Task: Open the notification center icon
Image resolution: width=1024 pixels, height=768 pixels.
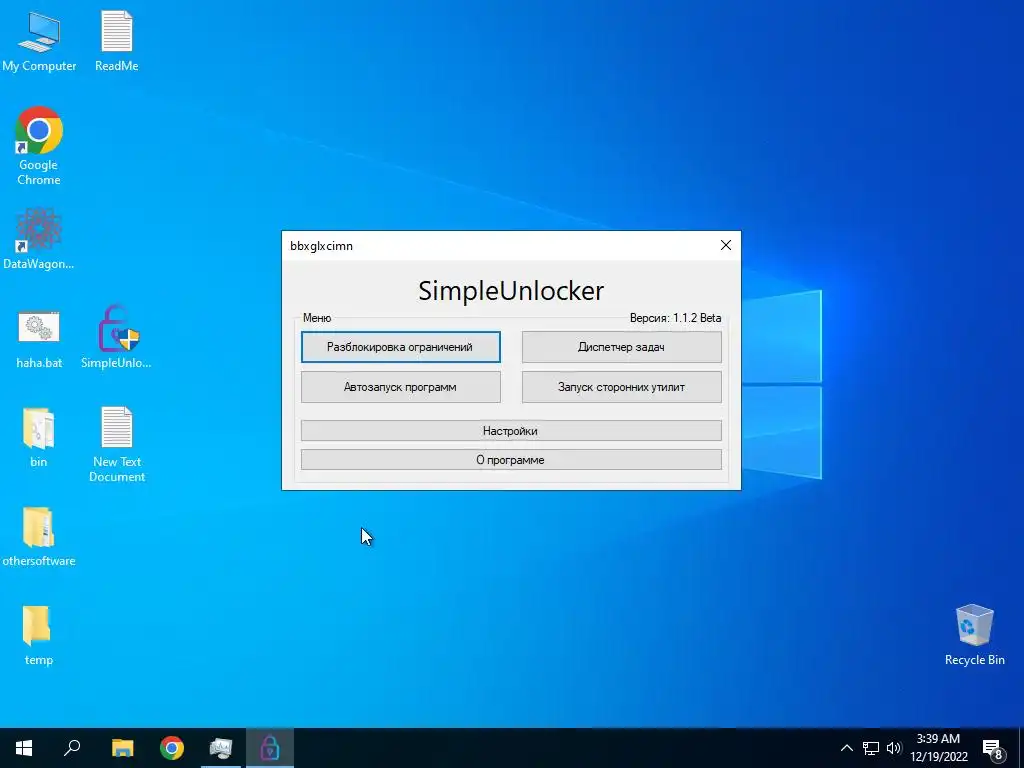Action: 993,748
